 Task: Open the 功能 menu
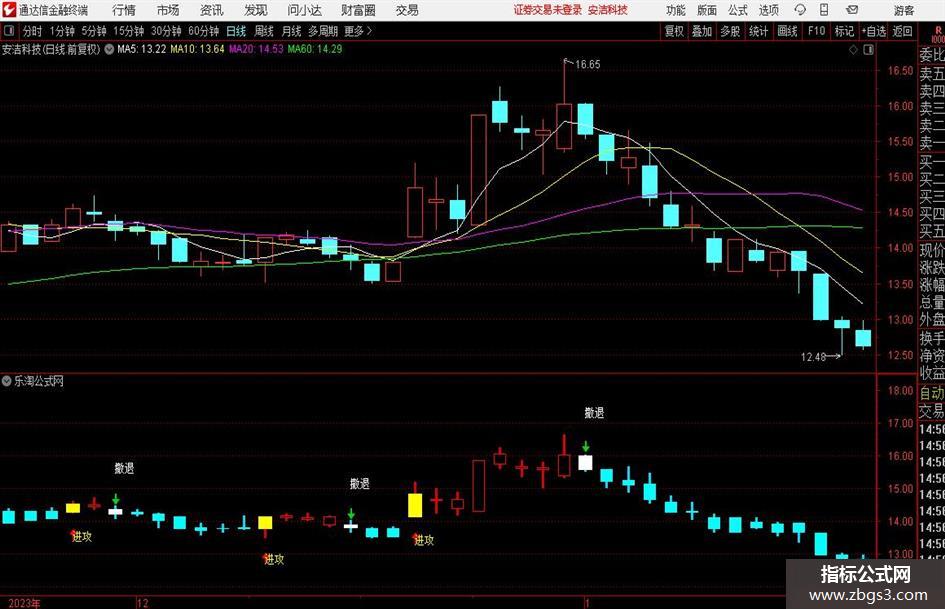[x=676, y=10]
